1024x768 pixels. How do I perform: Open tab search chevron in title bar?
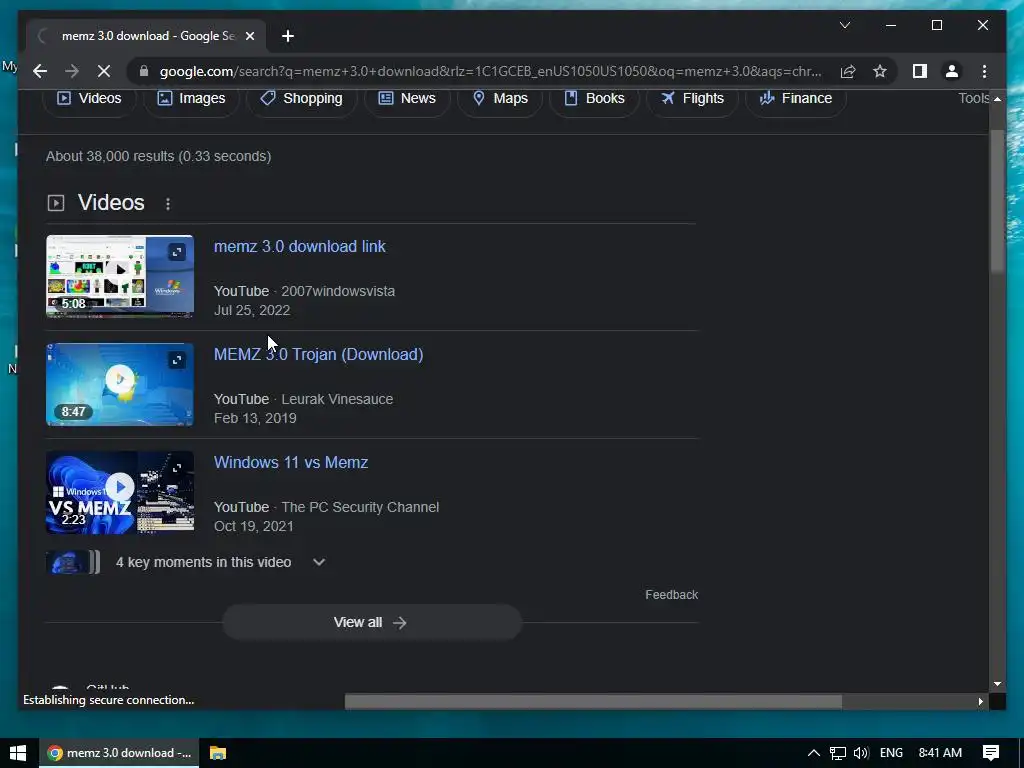point(844,25)
